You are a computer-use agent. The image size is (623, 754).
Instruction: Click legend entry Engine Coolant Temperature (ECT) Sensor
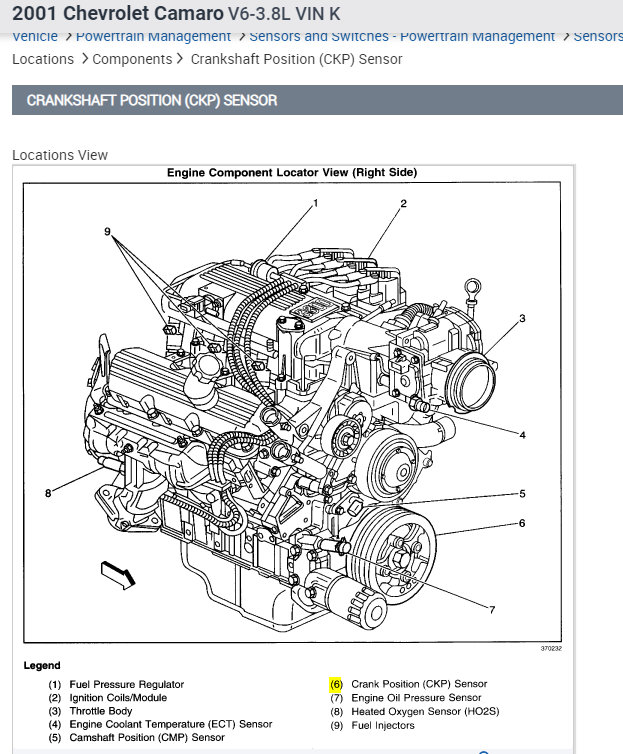pos(171,724)
